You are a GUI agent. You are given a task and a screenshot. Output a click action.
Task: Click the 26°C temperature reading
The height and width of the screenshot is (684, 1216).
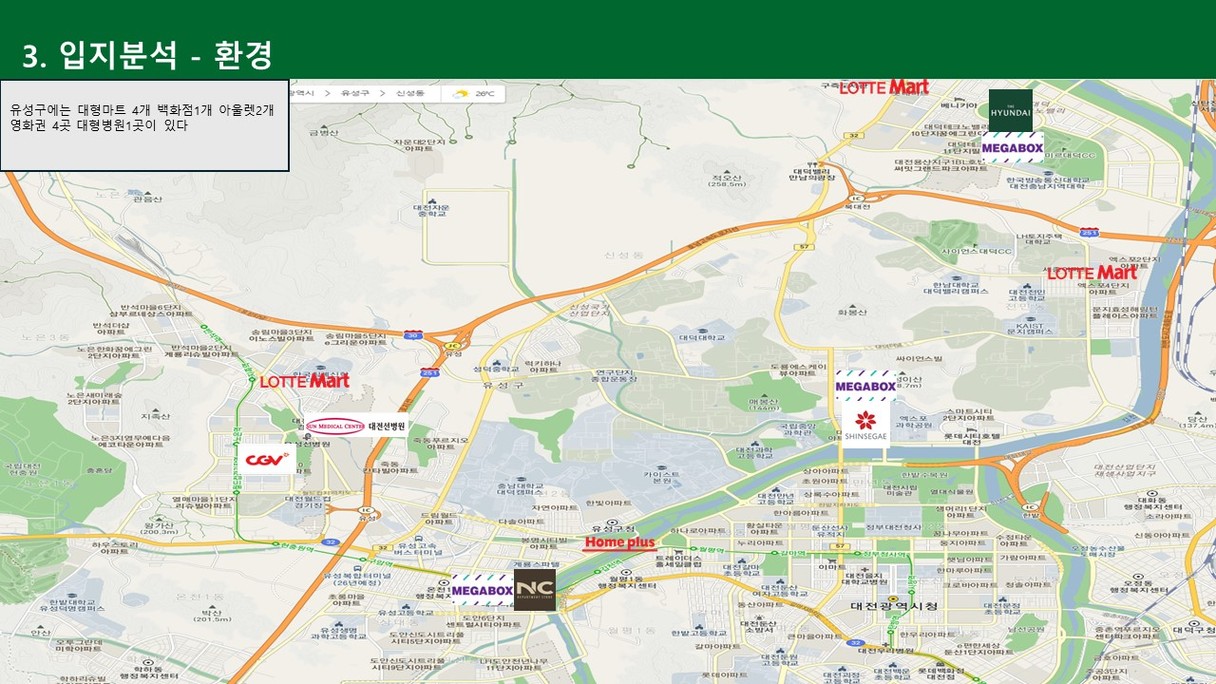pyautogui.click(x=485, y=93)
